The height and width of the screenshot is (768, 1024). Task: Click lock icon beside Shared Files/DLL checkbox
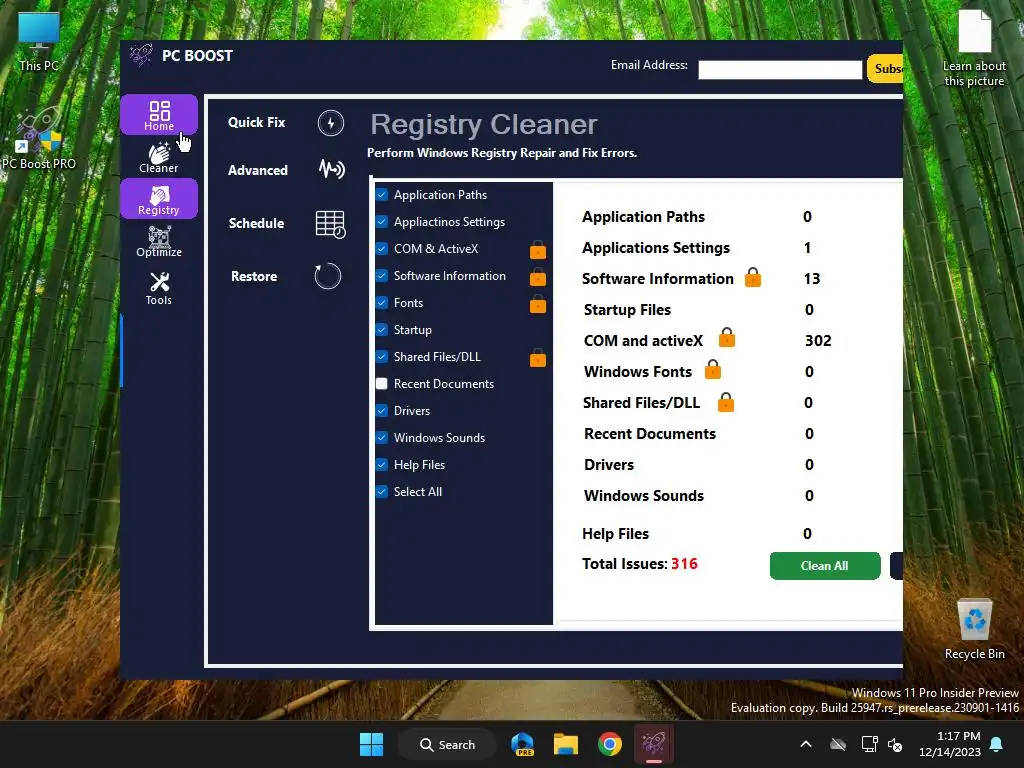[538, 358]
